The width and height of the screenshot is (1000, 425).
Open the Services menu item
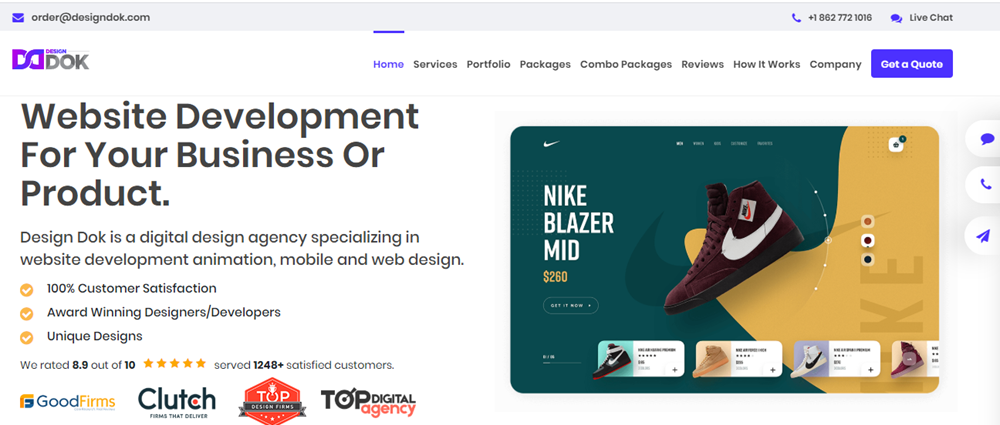[x=435, y=64]
